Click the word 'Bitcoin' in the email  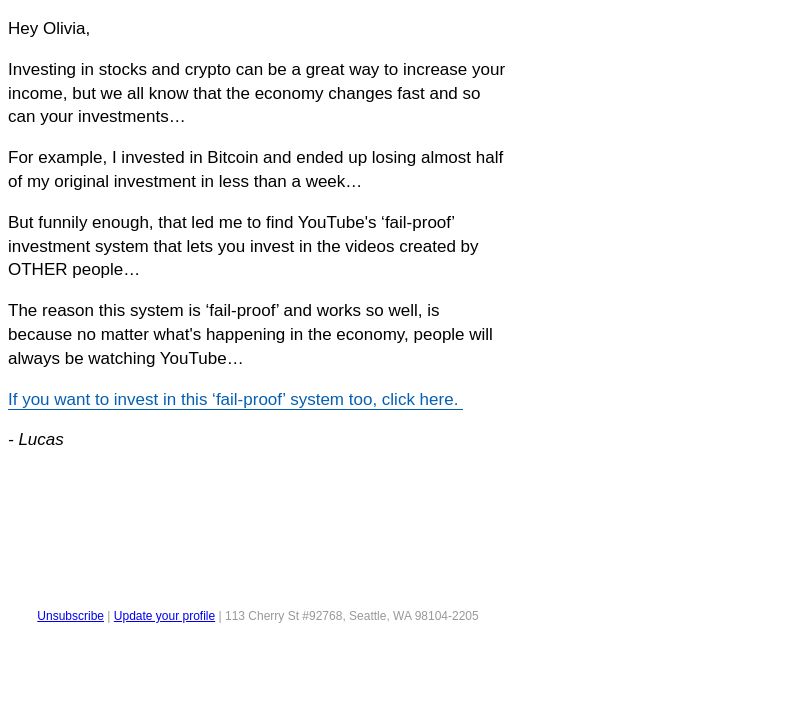click(233, 157)
